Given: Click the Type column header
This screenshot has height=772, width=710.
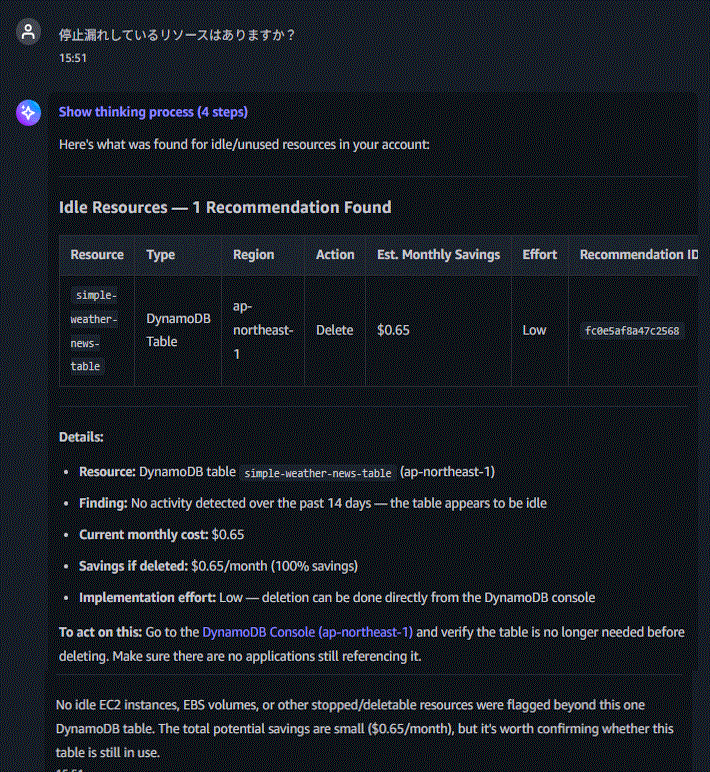Looking at the screenshot, I should (161, 255).
